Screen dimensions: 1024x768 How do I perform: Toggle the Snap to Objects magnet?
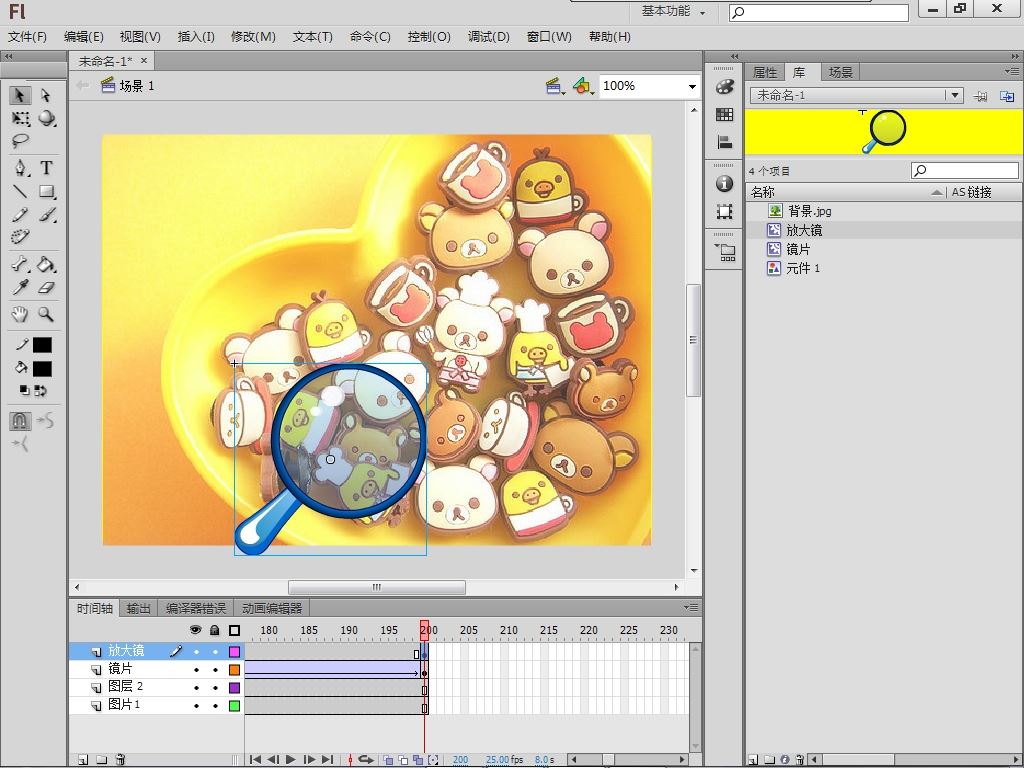[x=20, y=421]
